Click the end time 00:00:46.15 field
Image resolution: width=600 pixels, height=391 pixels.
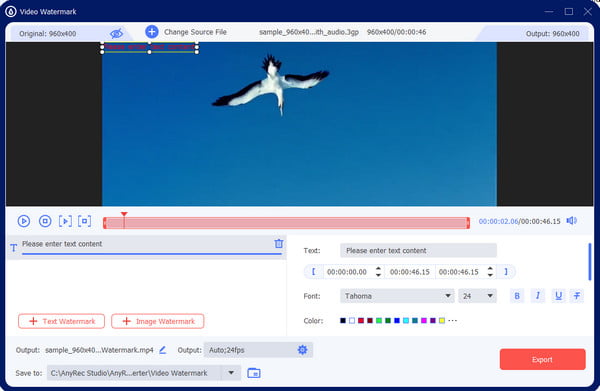tap(458, 272)
